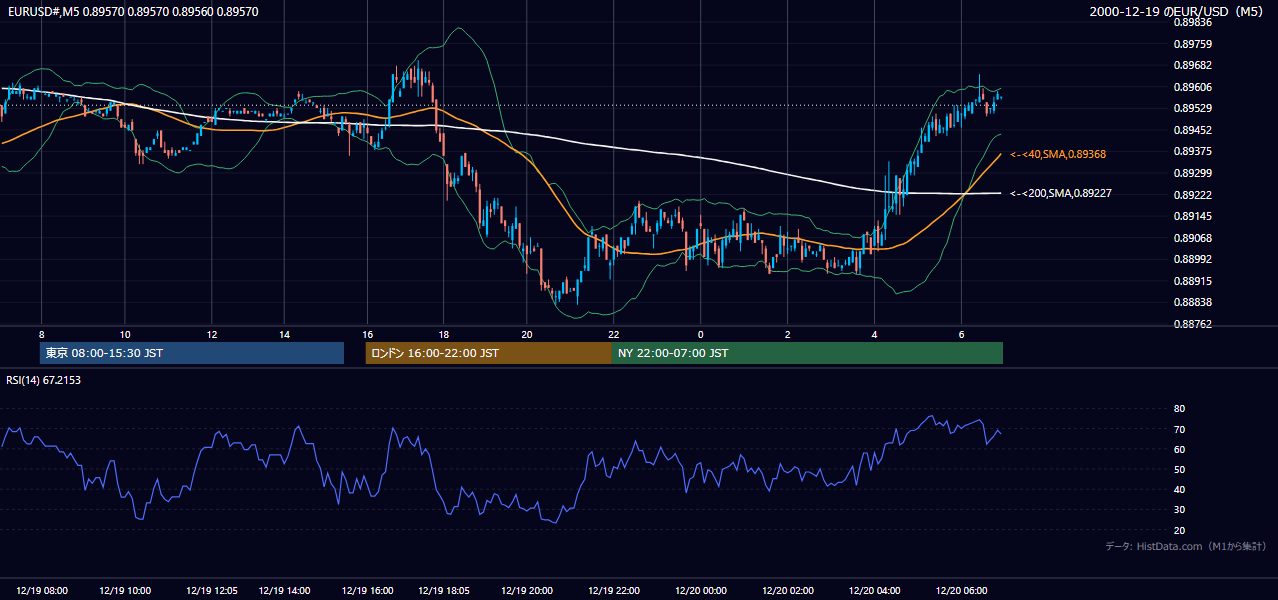Click price axis label 0.89375
The width and height of the screenshot is (1278, 600).
click(1192, 151)
